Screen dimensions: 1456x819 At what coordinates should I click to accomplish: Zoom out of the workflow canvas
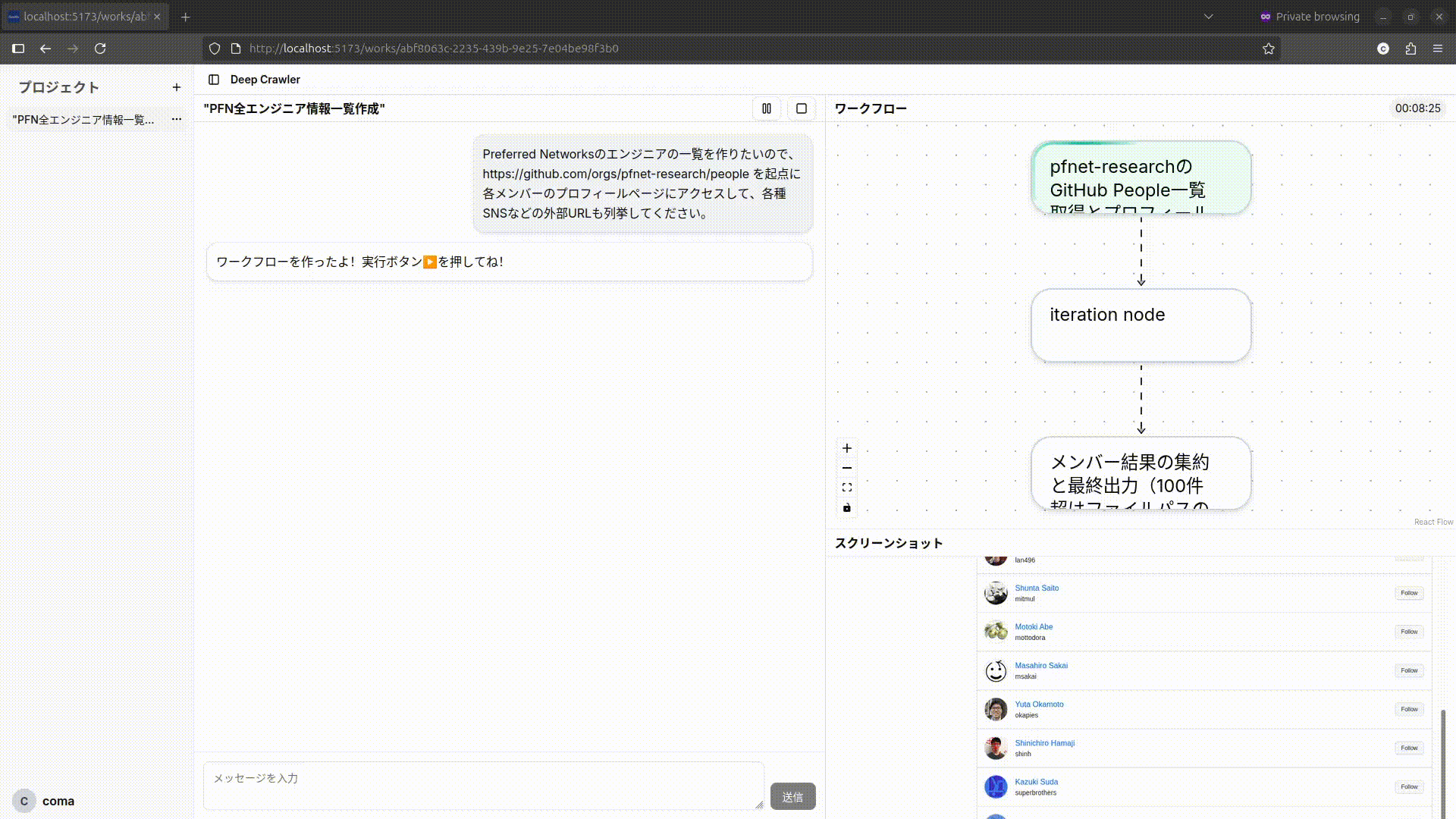(847, 468)
